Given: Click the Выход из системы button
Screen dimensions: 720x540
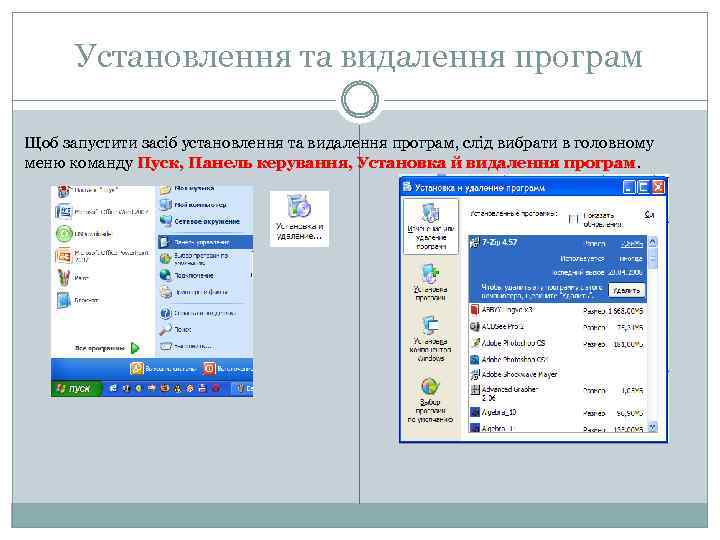Looking at the screenshot, I should [x=163, y=369].
